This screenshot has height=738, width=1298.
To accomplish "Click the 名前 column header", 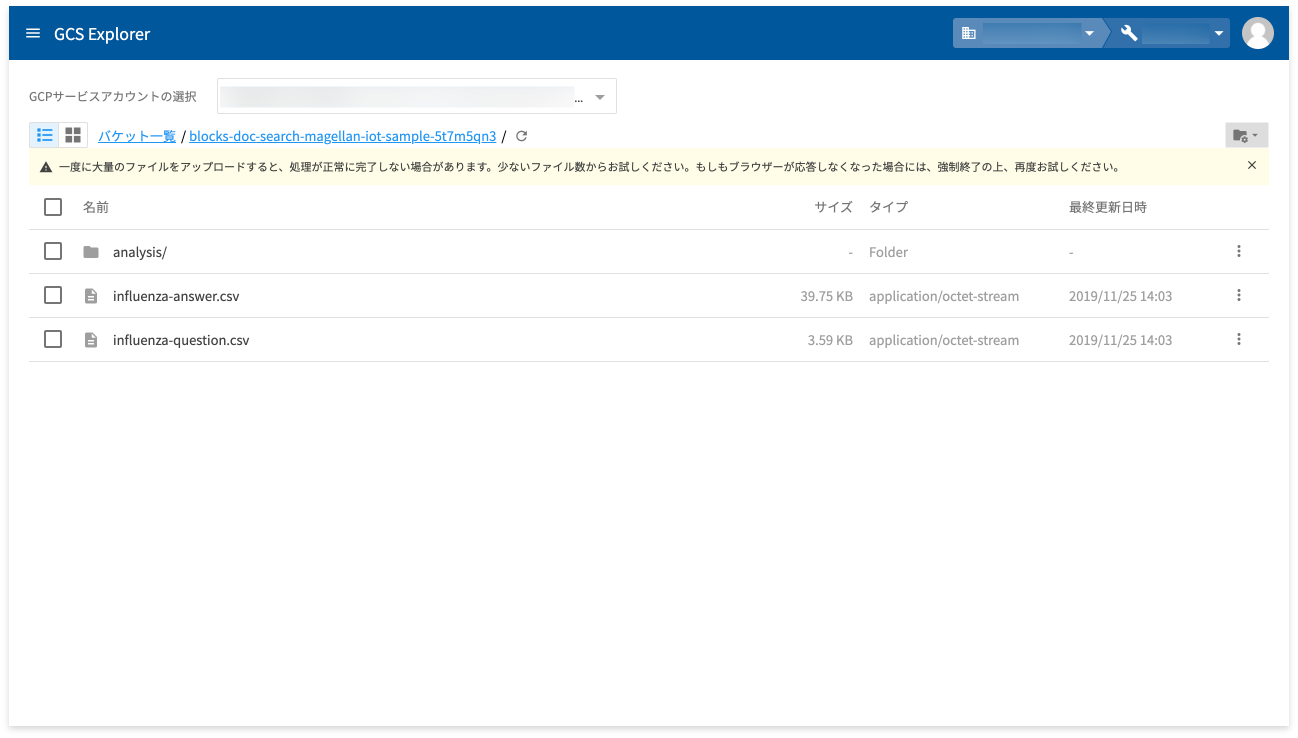I will tap(96, 207).
